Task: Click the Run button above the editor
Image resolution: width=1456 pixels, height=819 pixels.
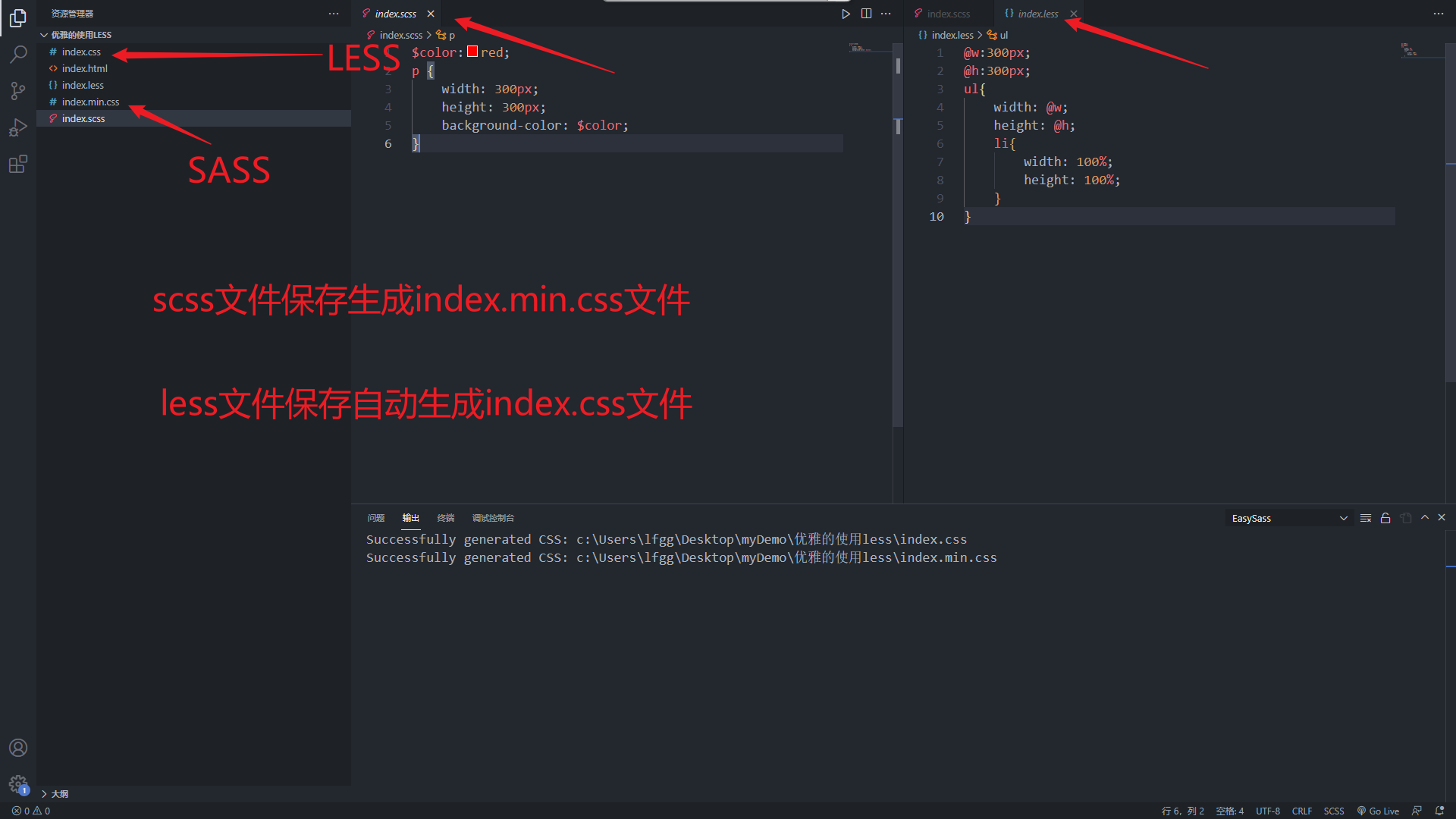Action: pyautogui.click(x=846, y=13)
